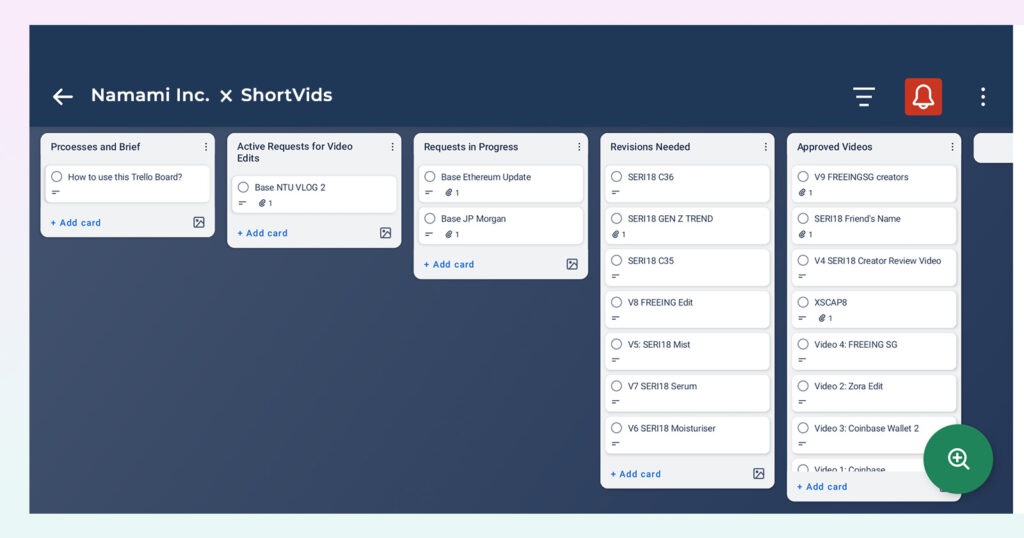This screenshot has width=1024, height=538.
Task: Click Add card in Approved Videos list
Action: (822, 486)
